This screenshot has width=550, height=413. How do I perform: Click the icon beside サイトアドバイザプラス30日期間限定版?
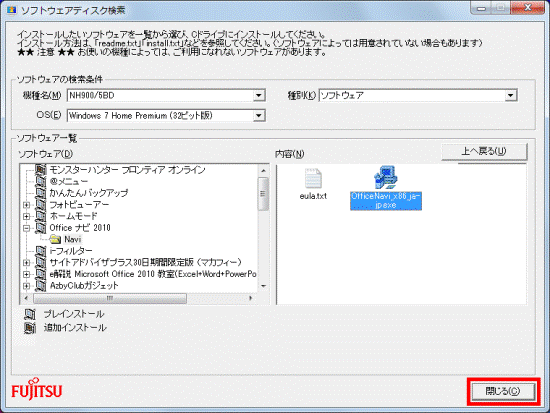coord(41,262)
